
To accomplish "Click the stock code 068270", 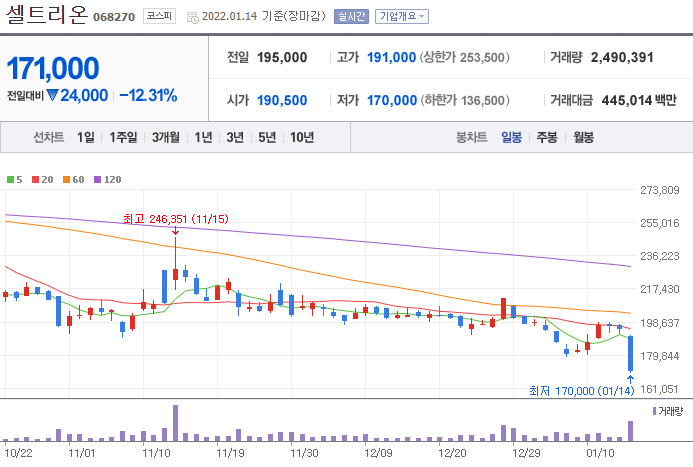I will (114, 17).
